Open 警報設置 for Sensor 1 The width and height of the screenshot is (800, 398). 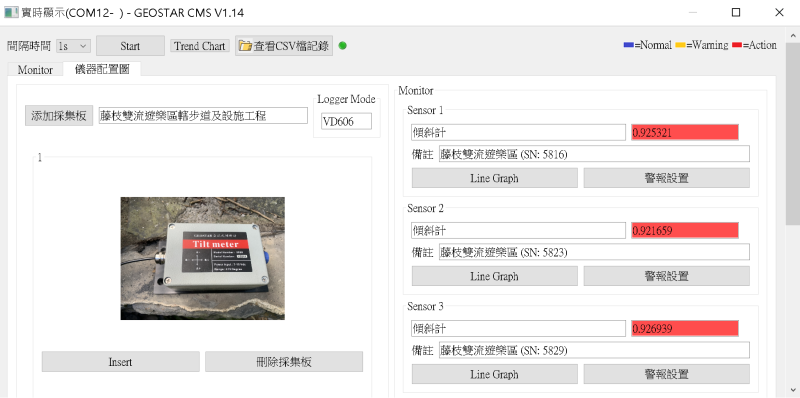click(667, 178)
